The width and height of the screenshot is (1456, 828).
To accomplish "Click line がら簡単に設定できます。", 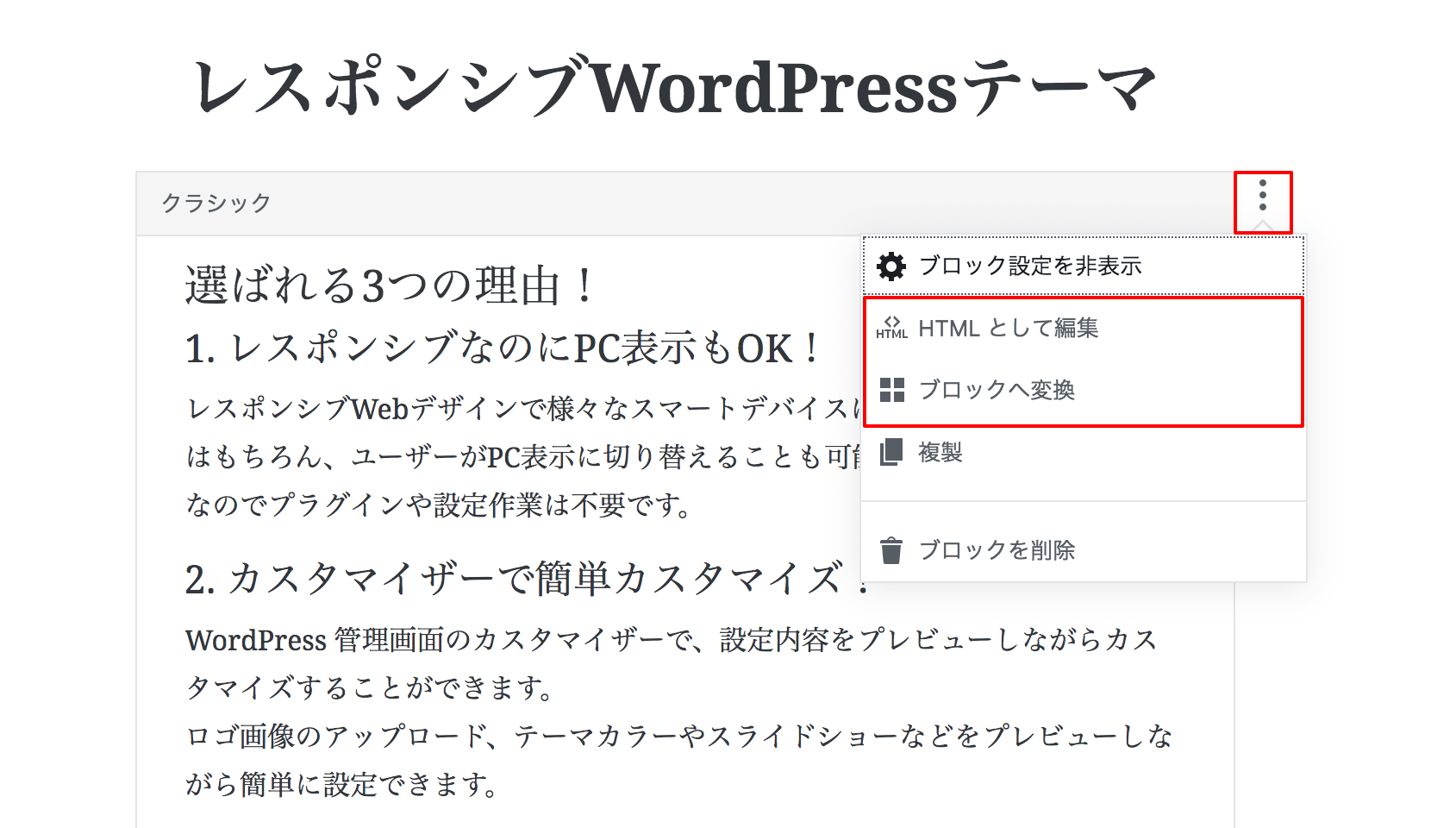I will point(341,785).
